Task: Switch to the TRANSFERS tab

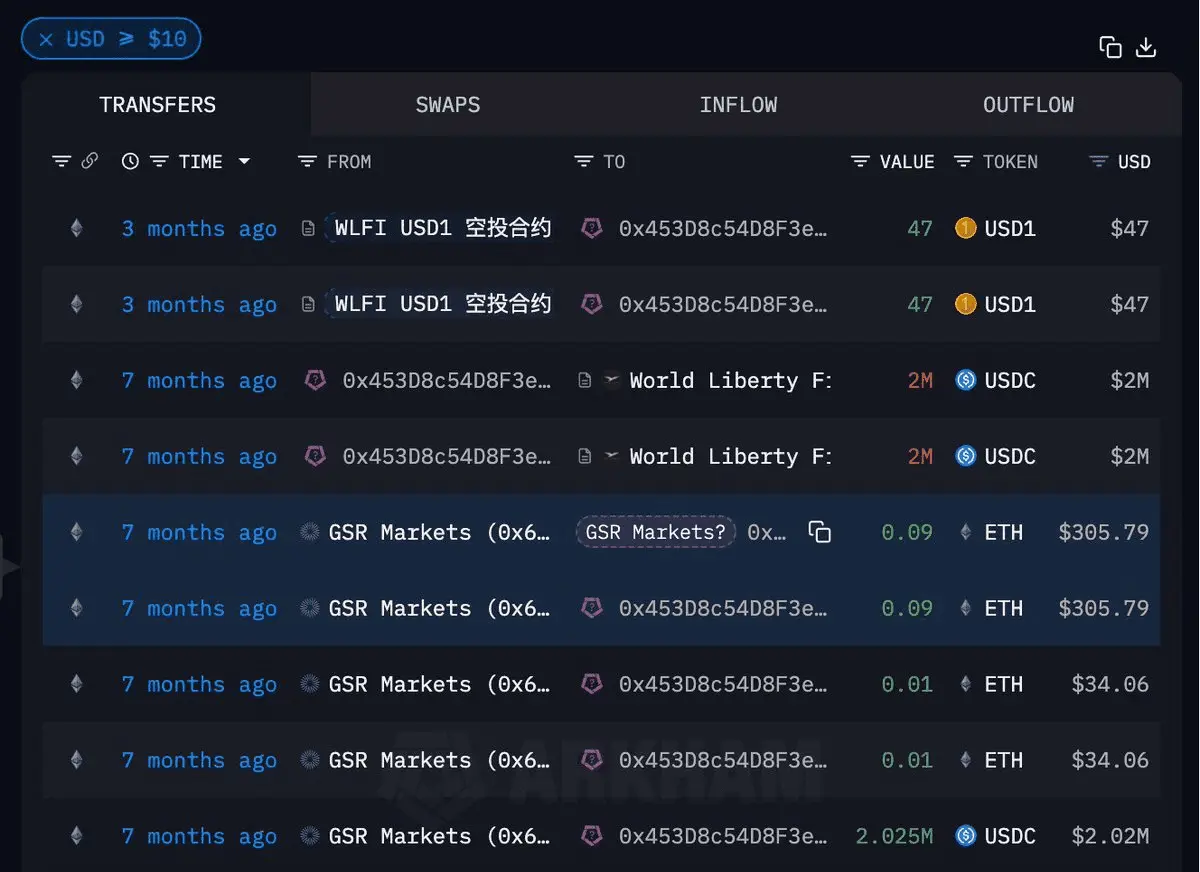Action: tap(157, 105)
